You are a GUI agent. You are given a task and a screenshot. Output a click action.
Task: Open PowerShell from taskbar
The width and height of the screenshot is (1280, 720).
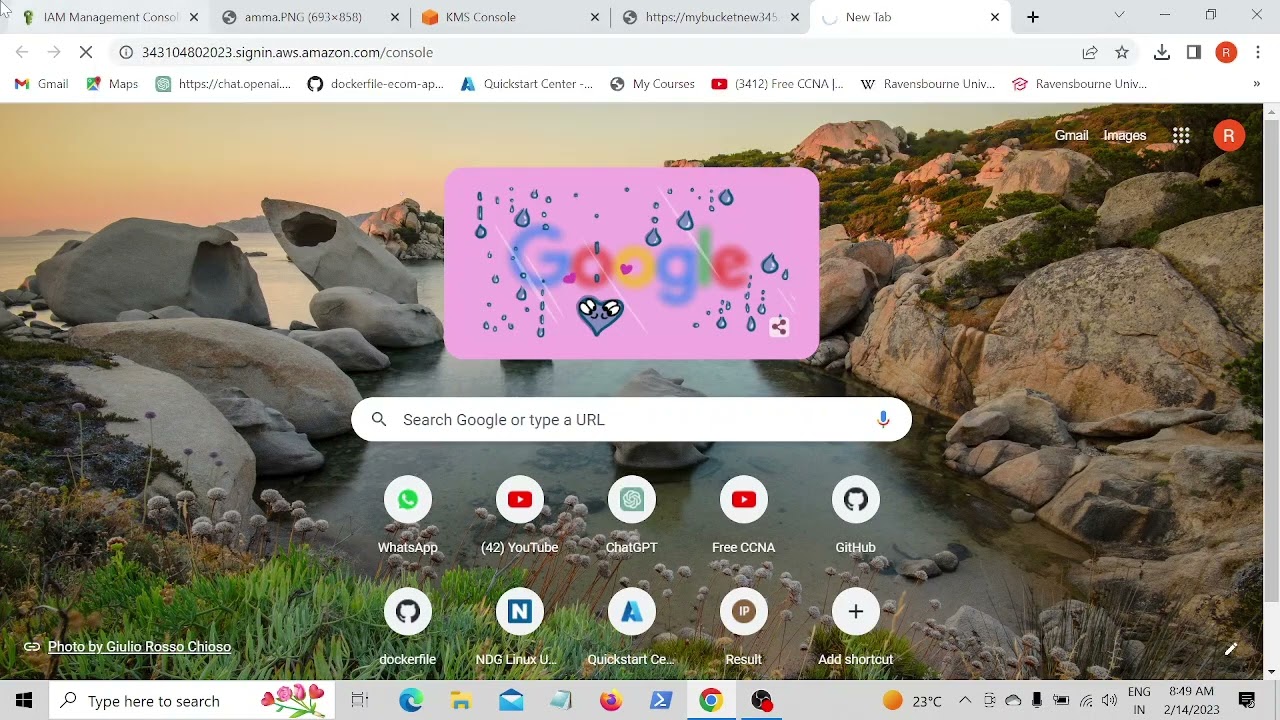pos(661,701)
